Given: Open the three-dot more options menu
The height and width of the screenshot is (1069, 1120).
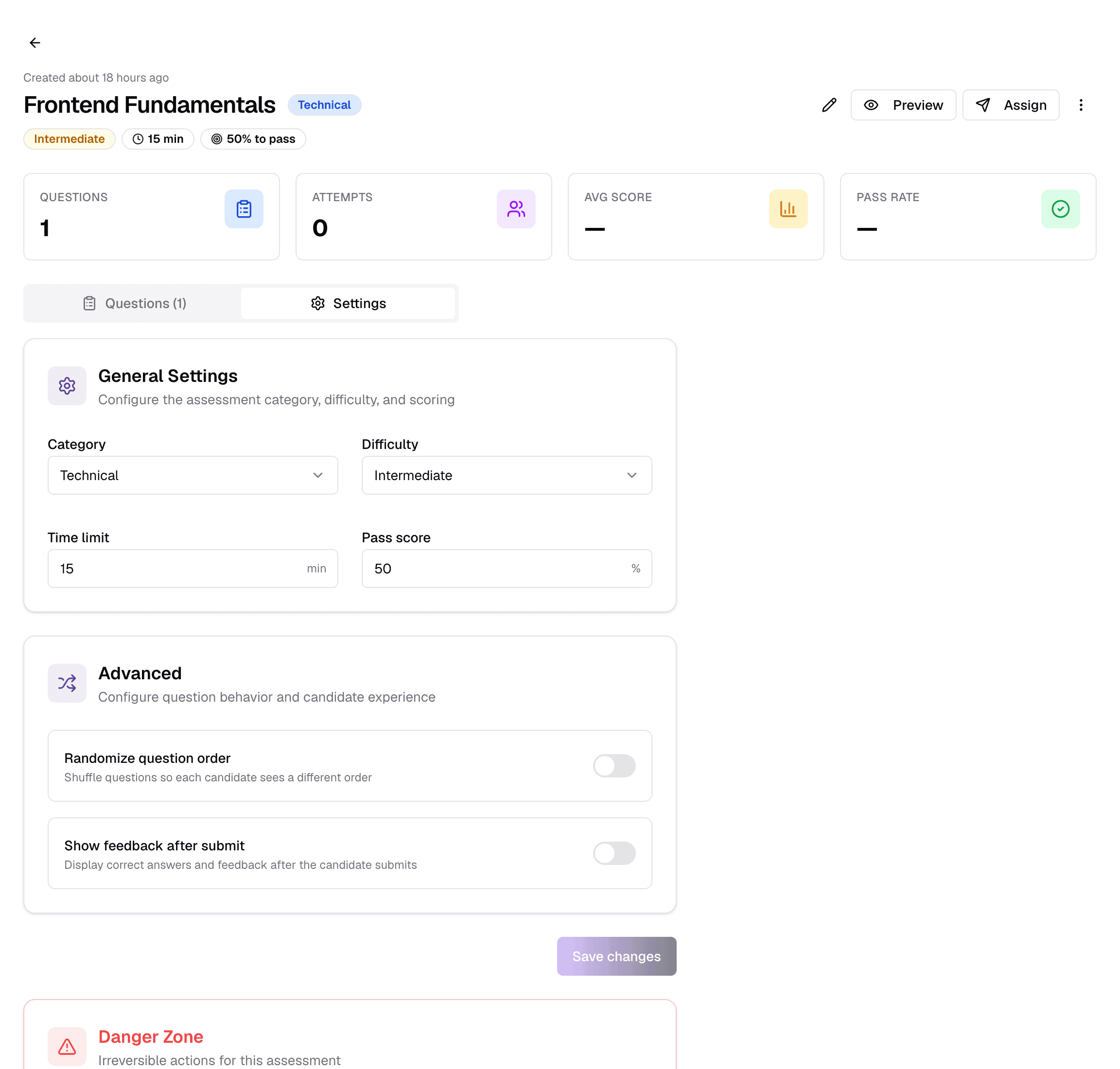Looking at the screenshot, I should pos(1081,105).
